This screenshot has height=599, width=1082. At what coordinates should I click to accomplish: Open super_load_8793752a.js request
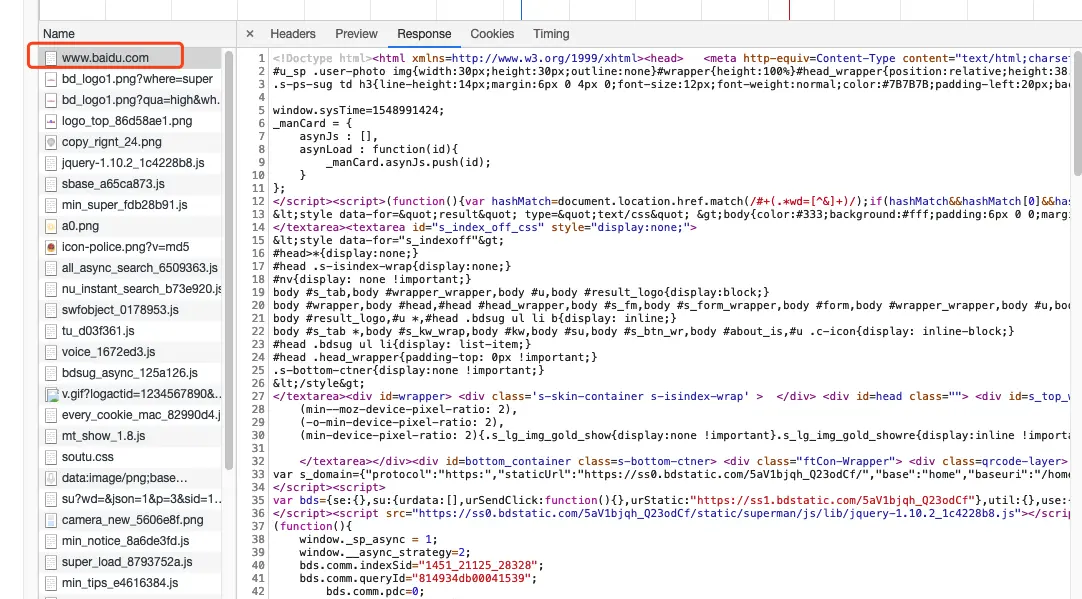130,562
